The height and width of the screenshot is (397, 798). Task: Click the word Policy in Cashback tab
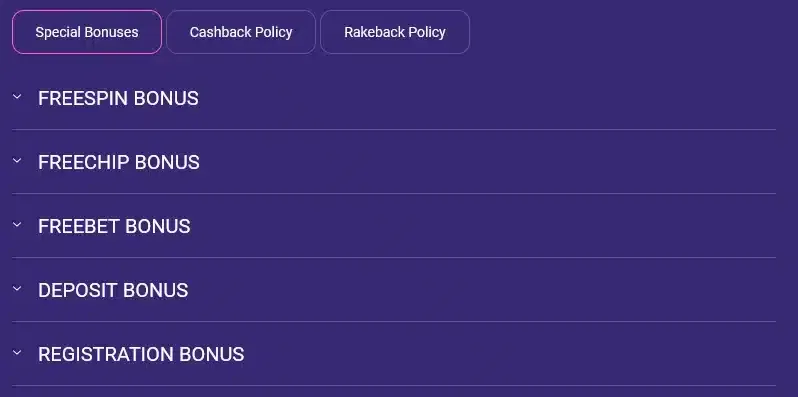[274, 33]
